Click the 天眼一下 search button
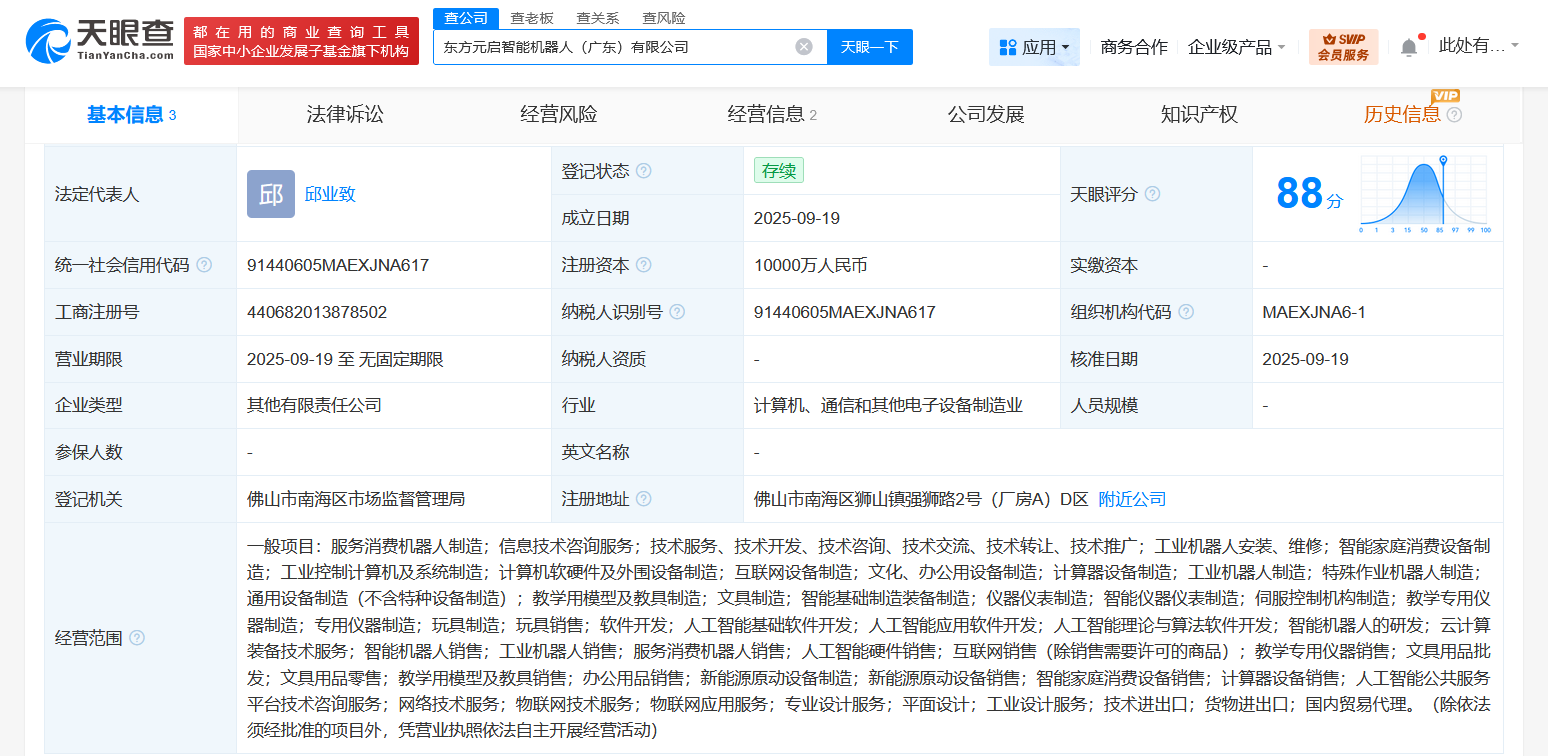 (869, 47)
